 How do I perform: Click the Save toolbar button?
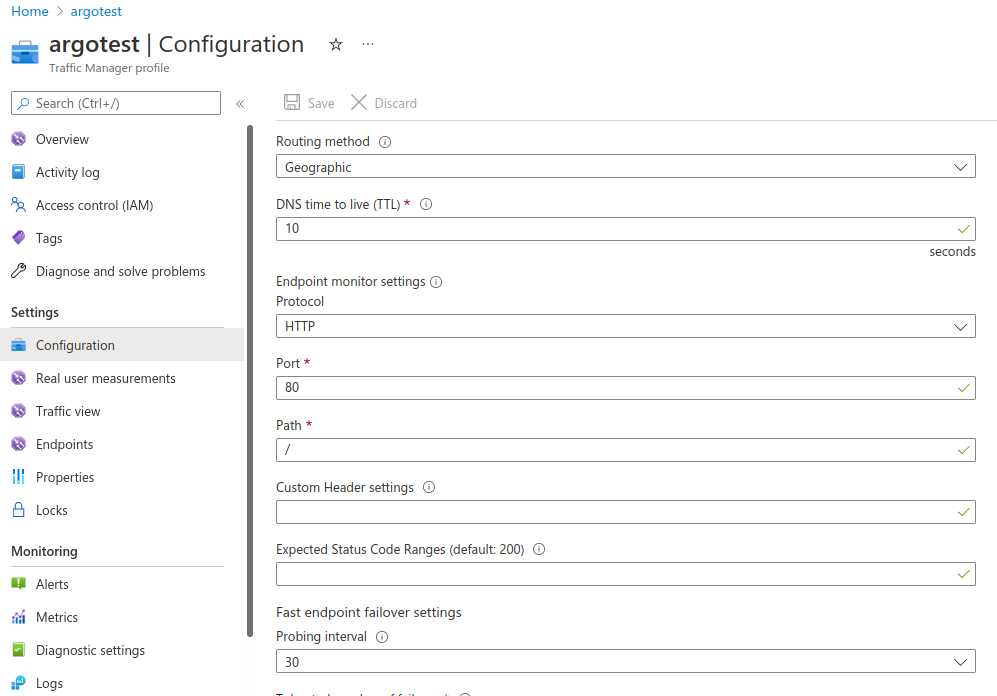(x=309, y=103)
